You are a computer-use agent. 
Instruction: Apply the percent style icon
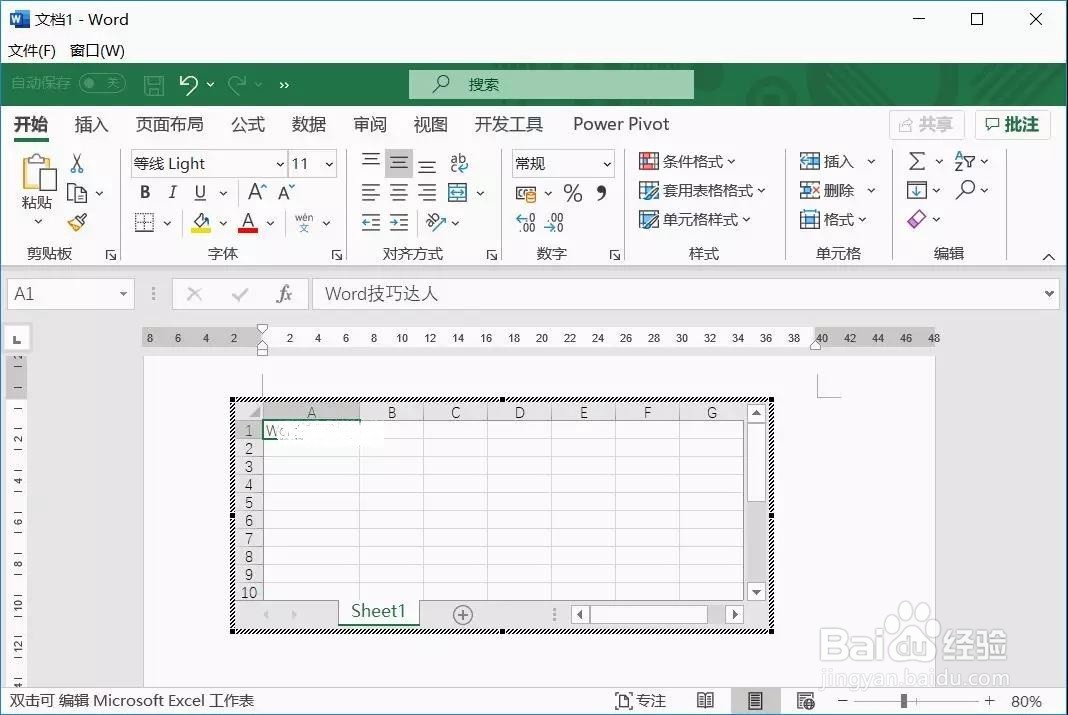[x=573, y=191]
